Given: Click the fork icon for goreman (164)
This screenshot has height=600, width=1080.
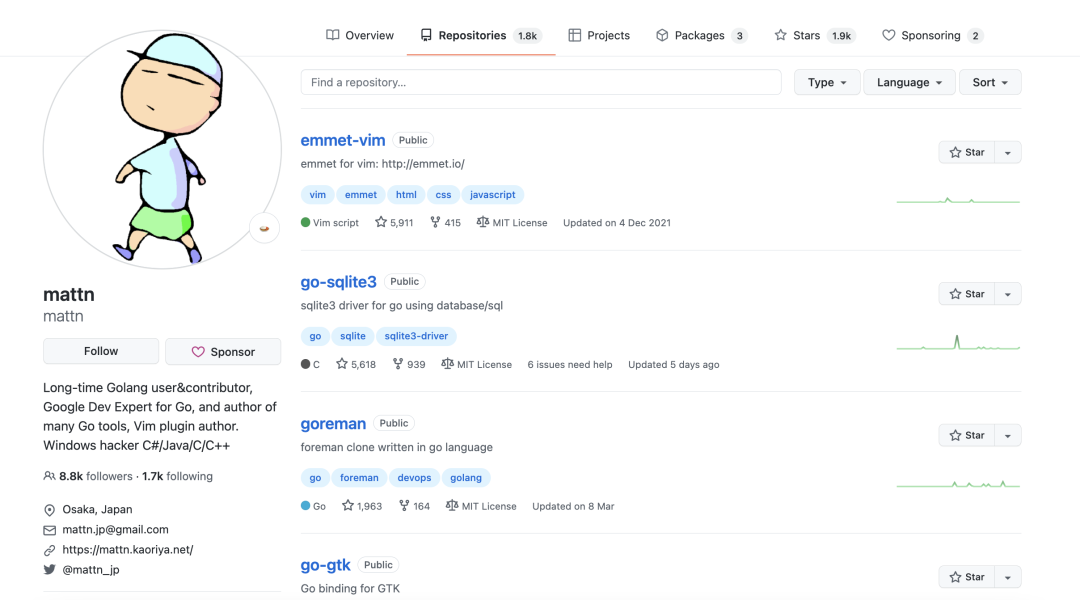Looking at the screenshot, I should (x=404, y=506).
